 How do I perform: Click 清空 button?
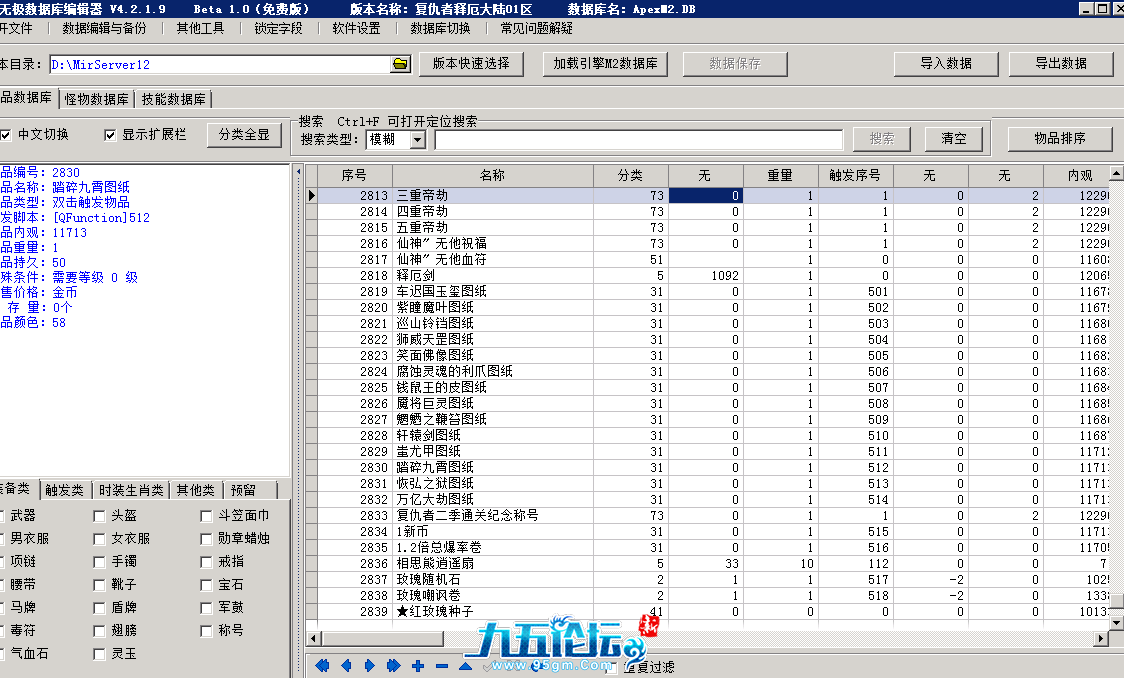(x=953, y=139)
